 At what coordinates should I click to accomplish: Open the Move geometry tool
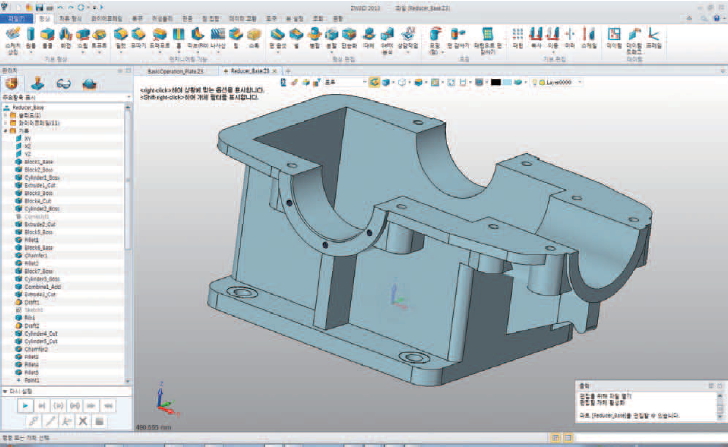point(552,37)
